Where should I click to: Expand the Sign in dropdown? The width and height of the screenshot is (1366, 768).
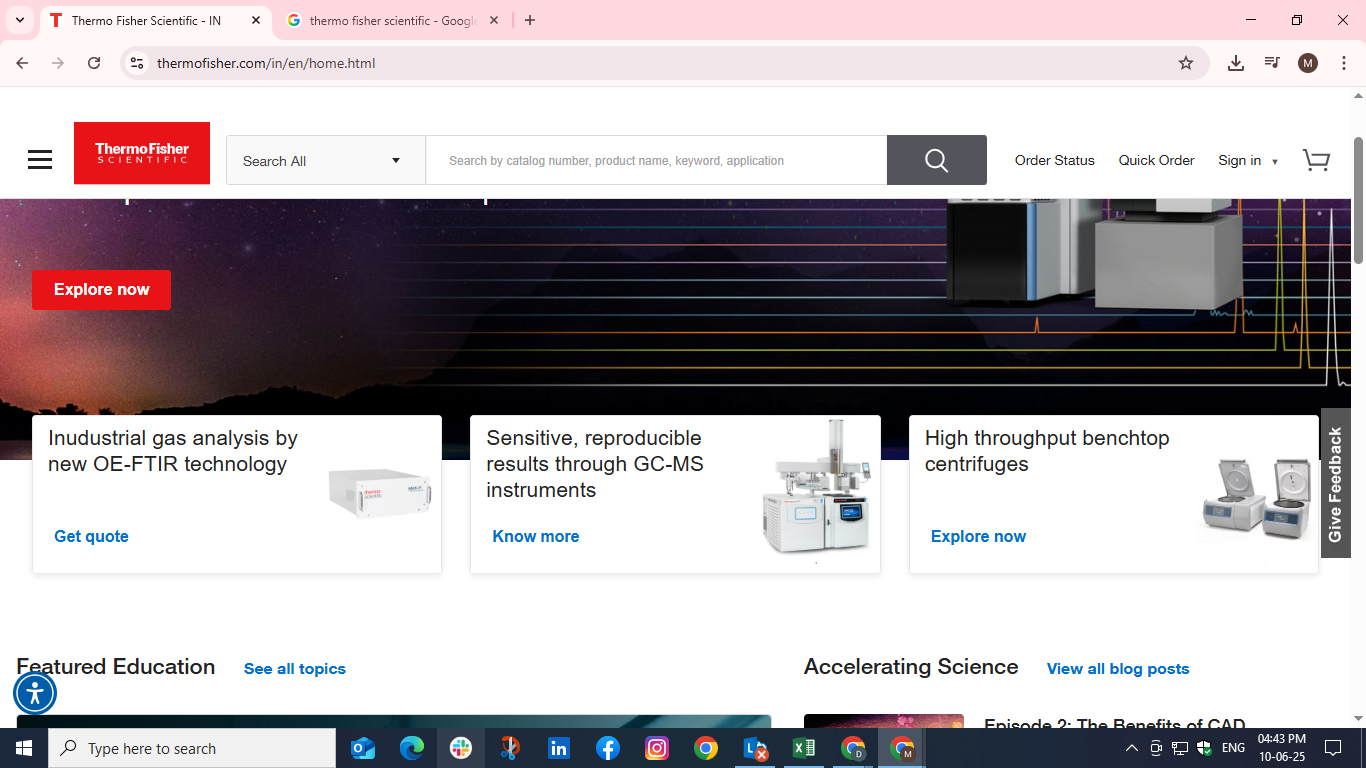tap(1248, 160)
